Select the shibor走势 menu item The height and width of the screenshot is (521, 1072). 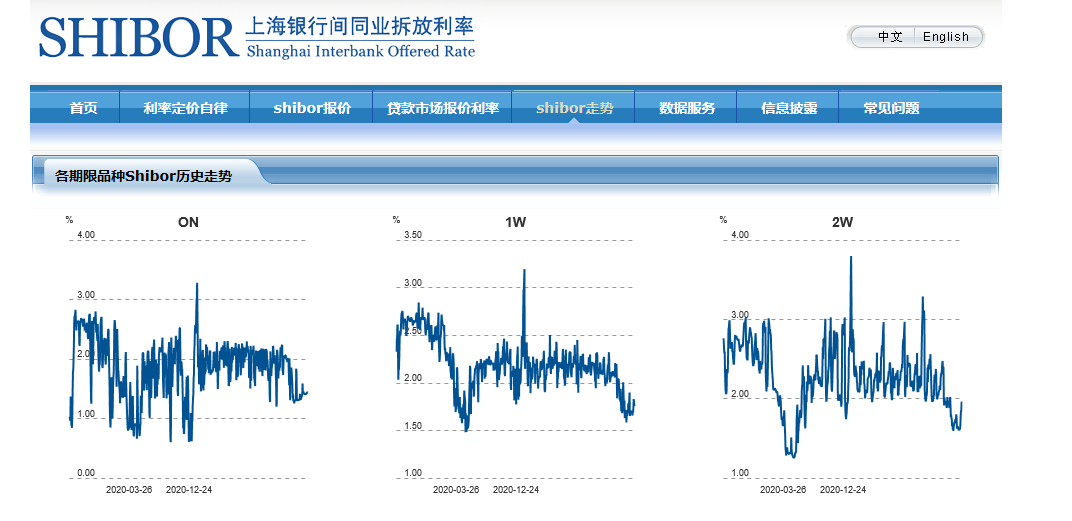point(574,108)
